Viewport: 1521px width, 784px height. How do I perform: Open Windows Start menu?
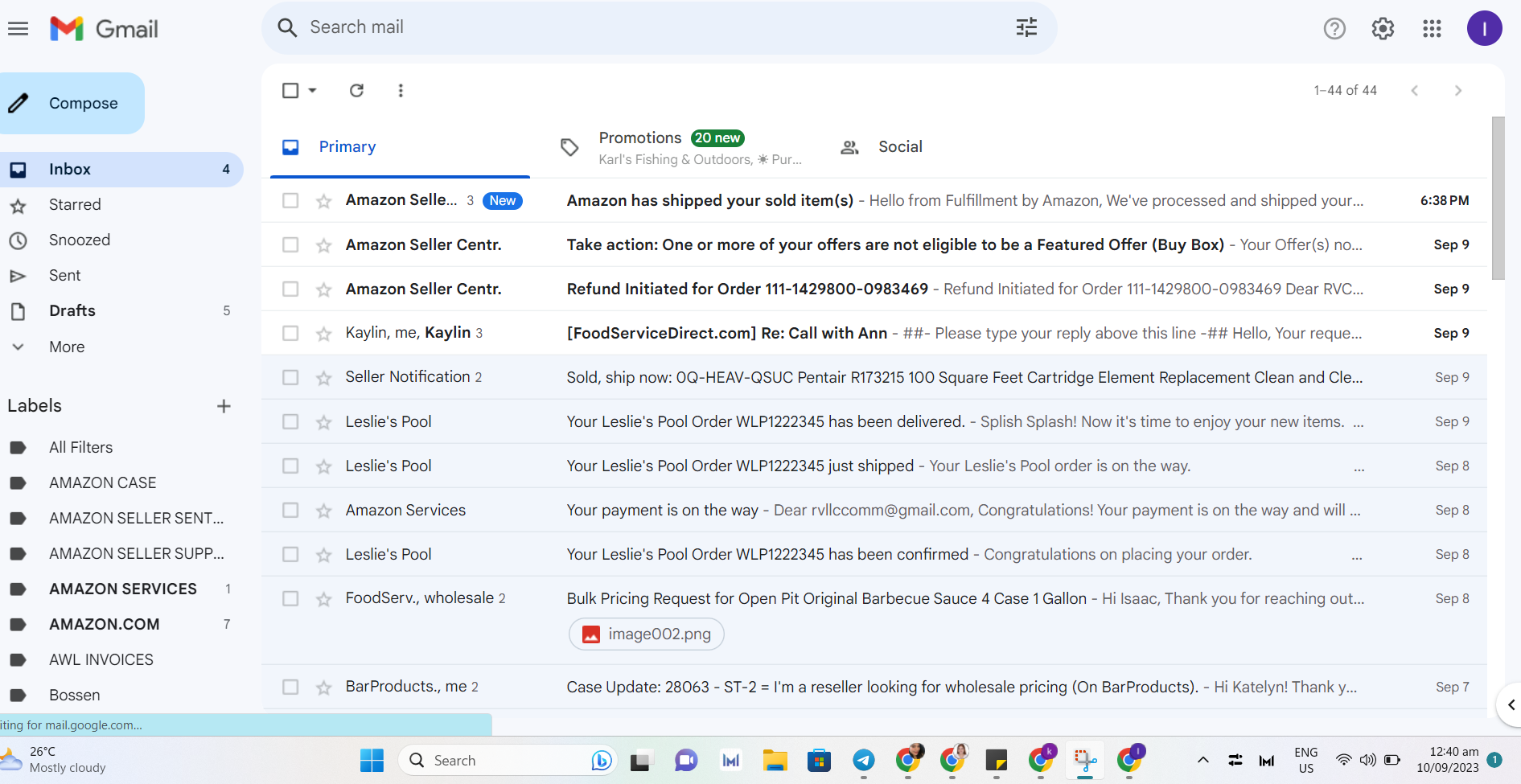point(372,760)
